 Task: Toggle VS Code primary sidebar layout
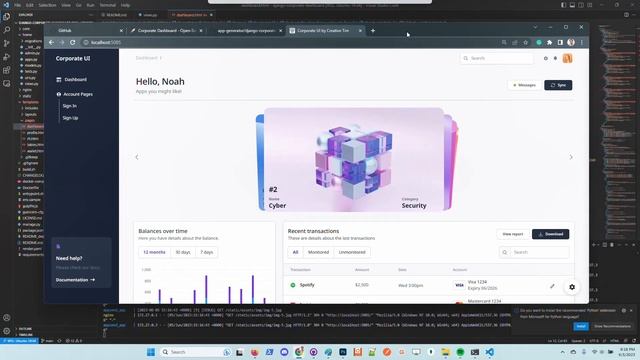(x=563, y=5)
